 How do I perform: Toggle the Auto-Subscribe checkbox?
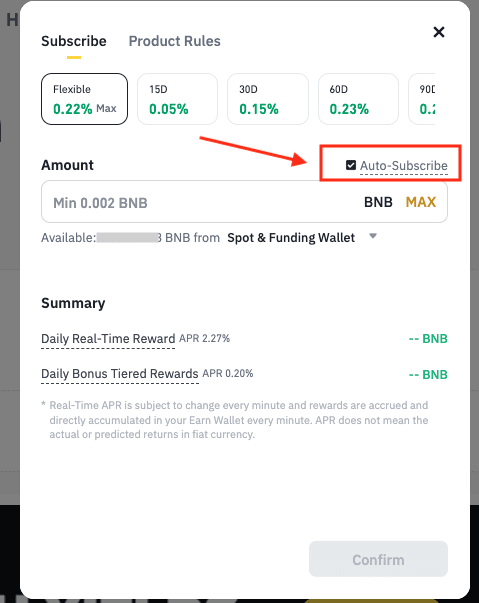coord(351,165)
